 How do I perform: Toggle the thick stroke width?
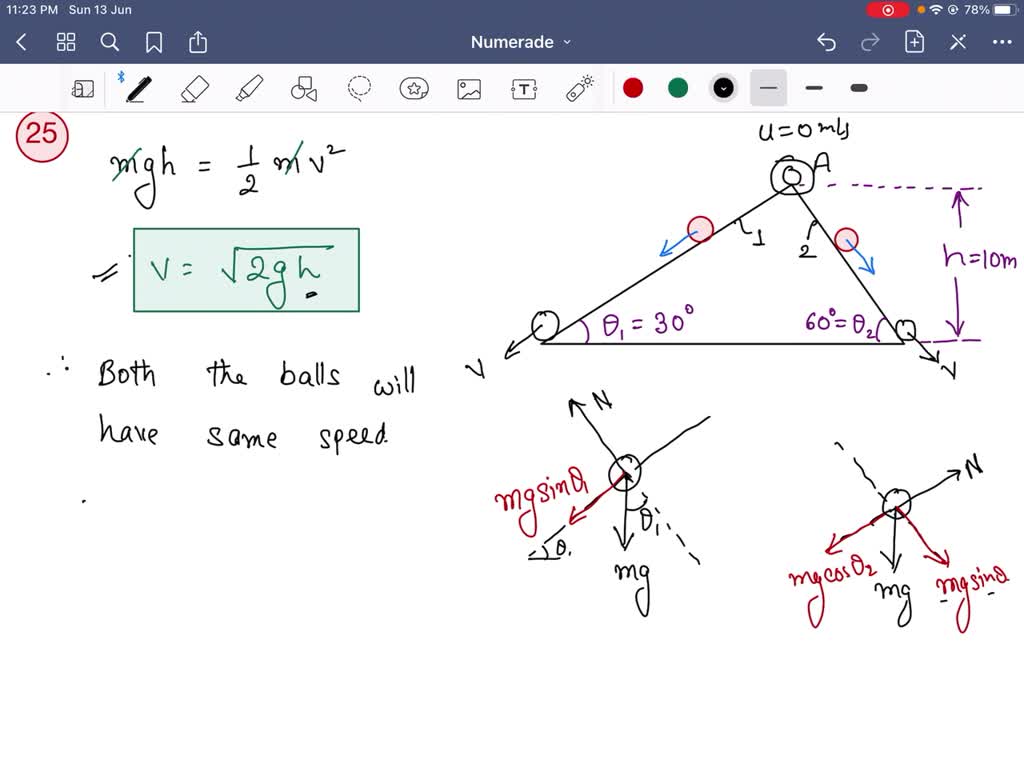point(858,88)
